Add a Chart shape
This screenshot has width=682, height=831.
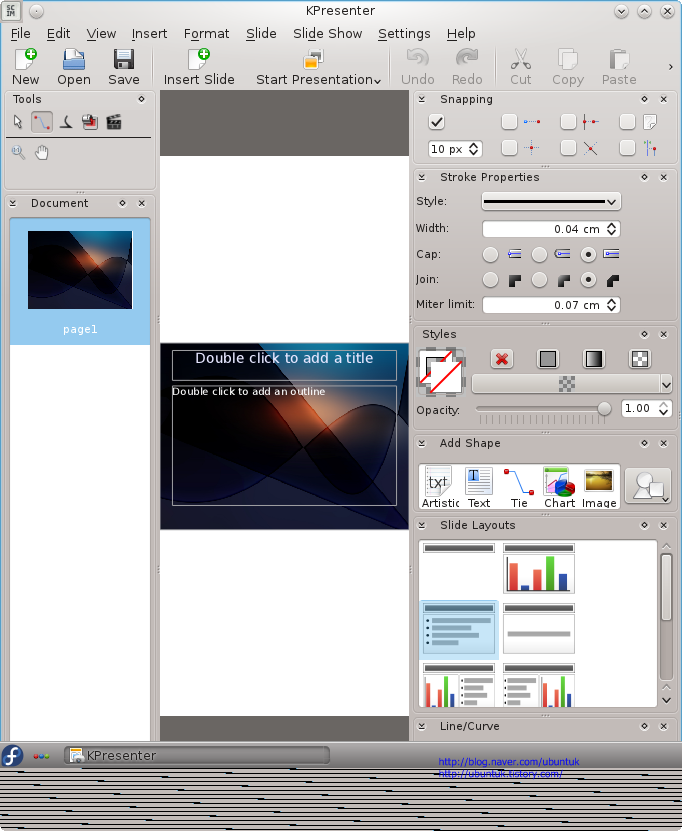pos(559,487)
